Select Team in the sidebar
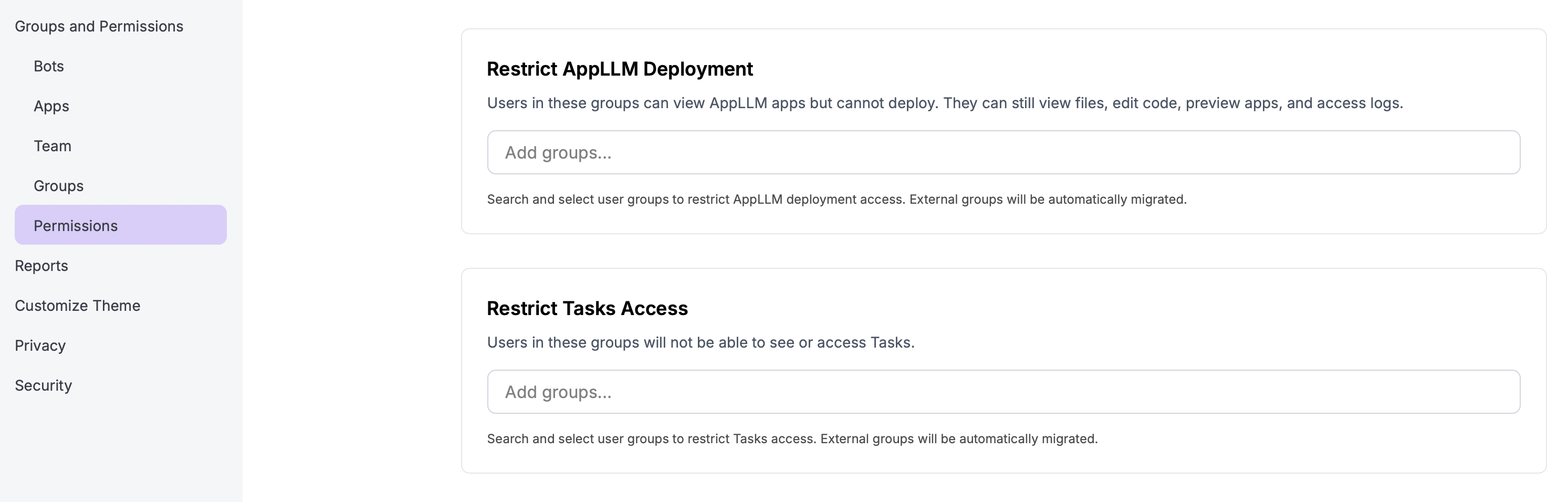The width and height of the screenshot is (1568, 502). point(53,146)
